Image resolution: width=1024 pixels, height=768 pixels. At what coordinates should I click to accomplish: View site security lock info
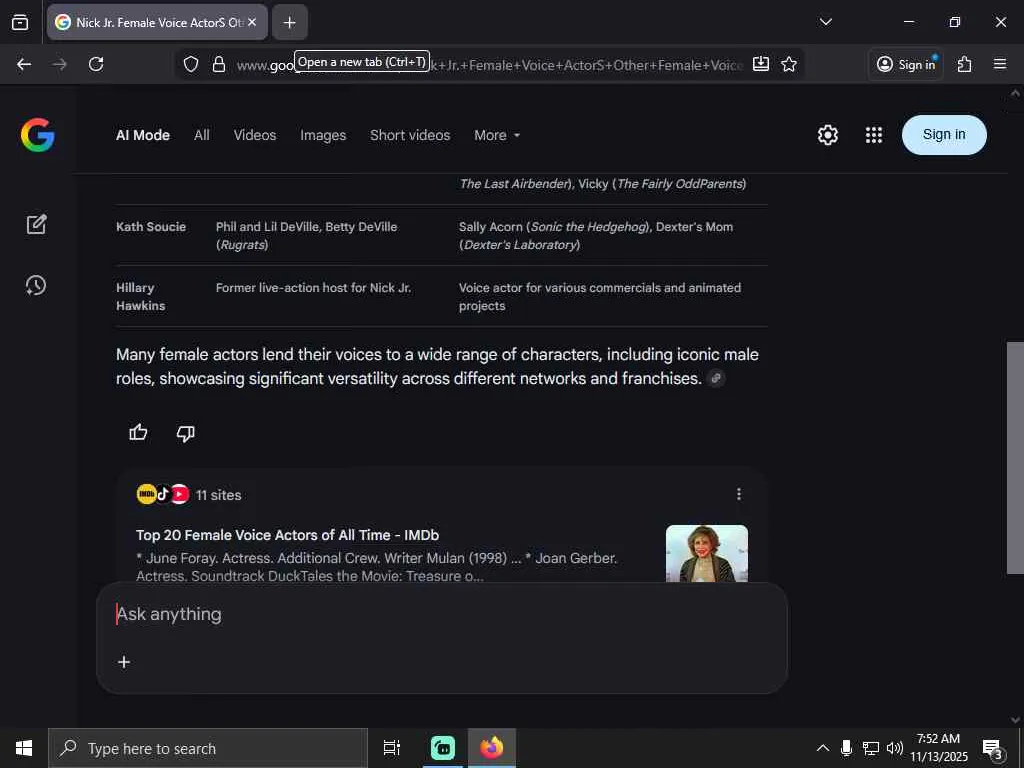(x=219, y=64)
